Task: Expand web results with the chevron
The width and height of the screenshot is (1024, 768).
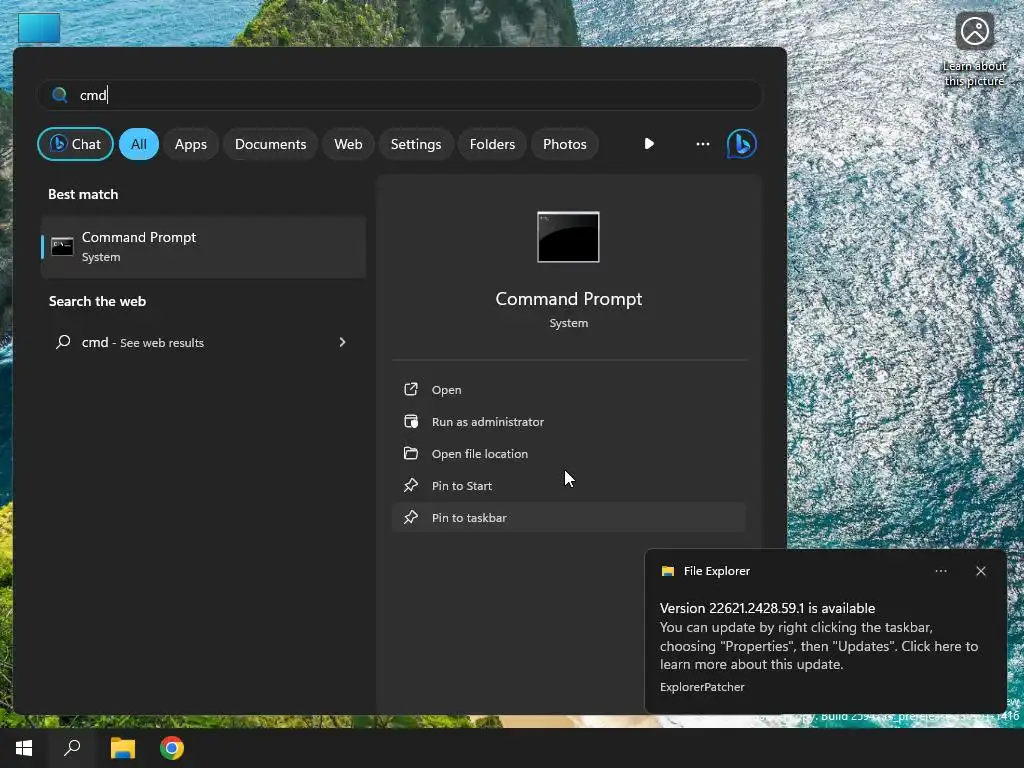Action: (342, 342)
